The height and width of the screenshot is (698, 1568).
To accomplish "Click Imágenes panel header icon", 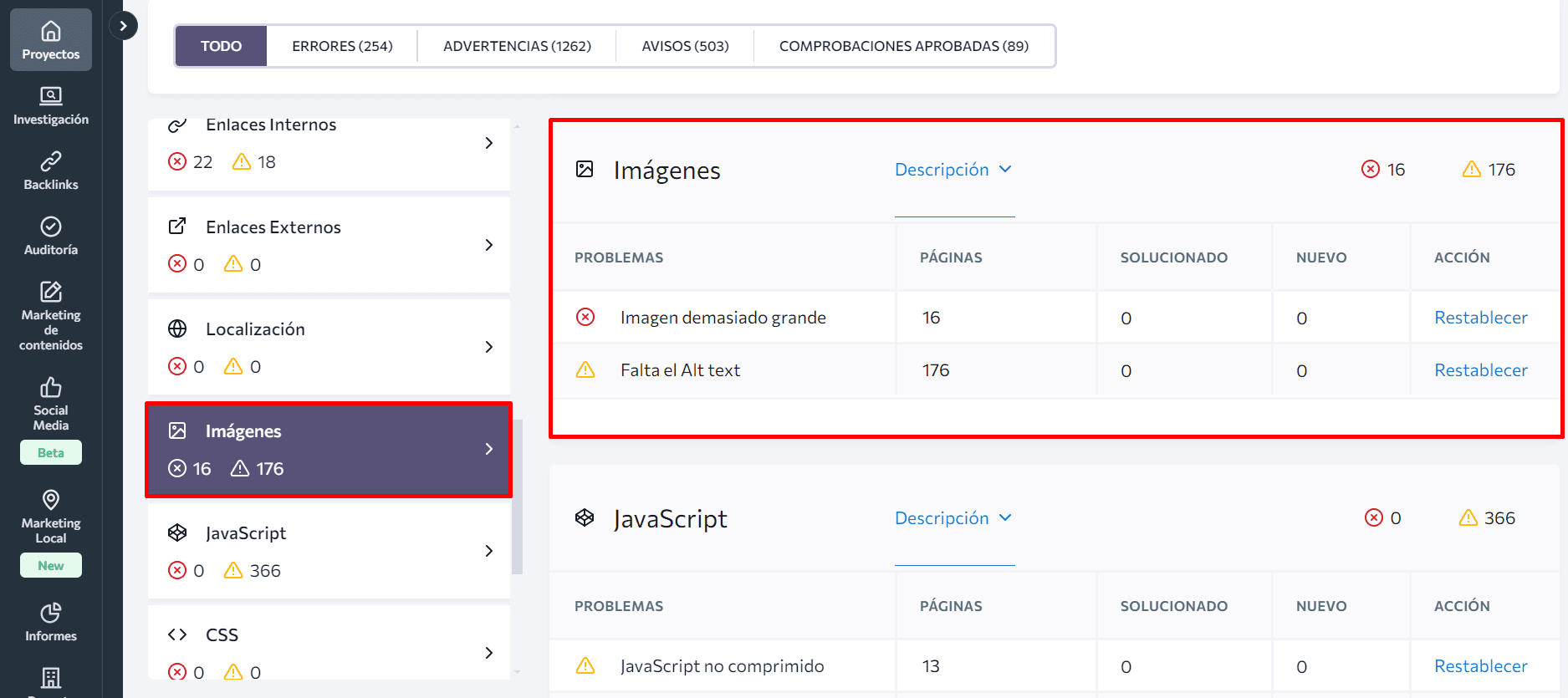I will pyautogui.click(x=585, y=169).
